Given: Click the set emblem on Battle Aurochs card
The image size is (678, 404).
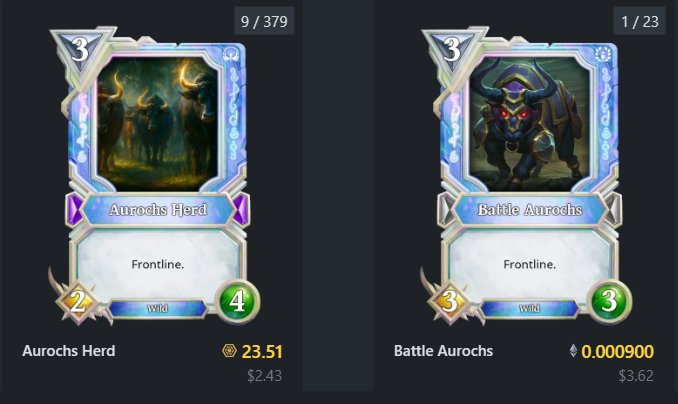Looking at the screenshot, I should [x=601, y=54].
